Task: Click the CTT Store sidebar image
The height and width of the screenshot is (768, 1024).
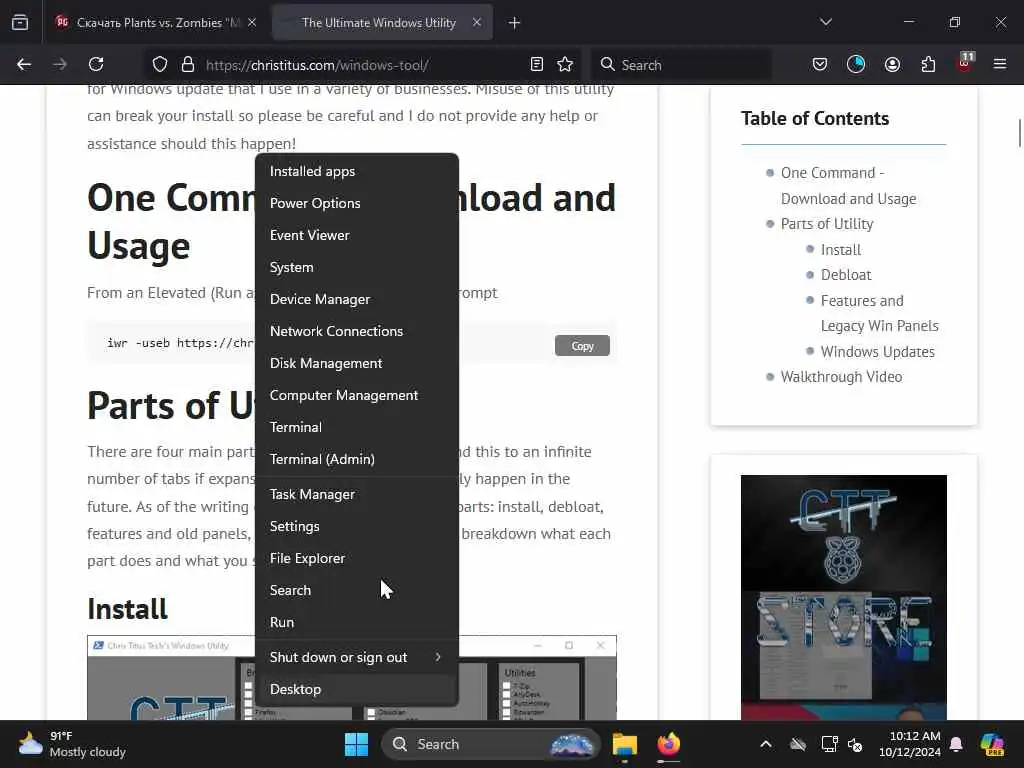Action: click(x=844, y=598)
